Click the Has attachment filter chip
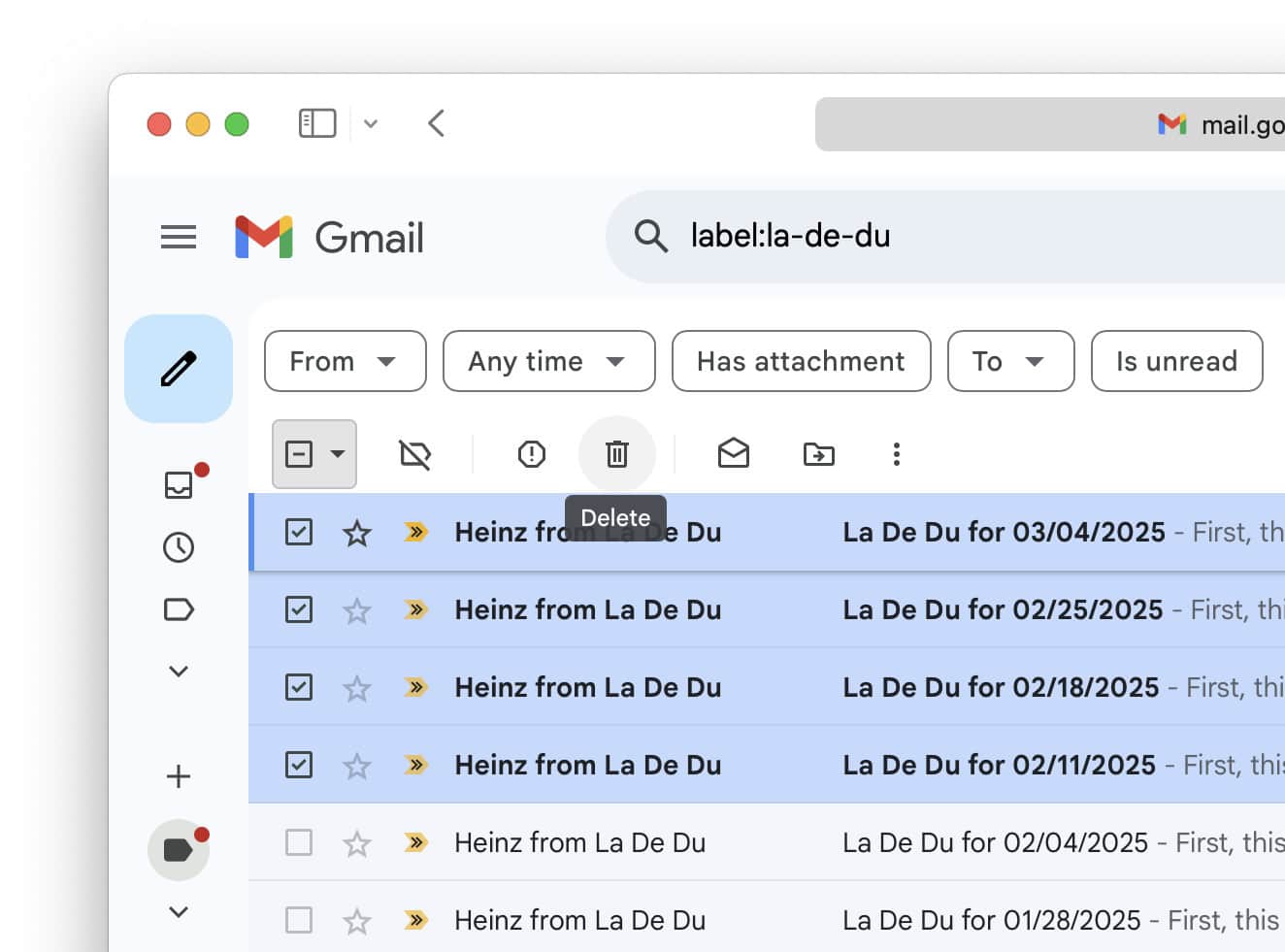The width and height of the screenshot is (1285, 952). (x=802, y=361)
